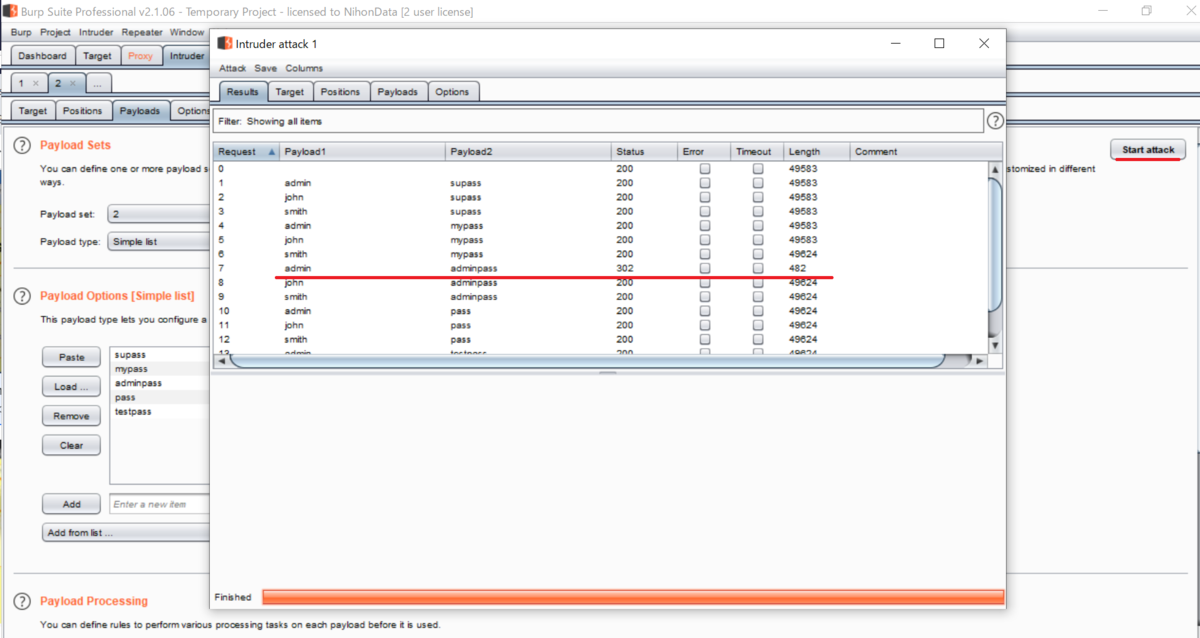Focus the 'Enter a new item' field

[x=160, y=504]
